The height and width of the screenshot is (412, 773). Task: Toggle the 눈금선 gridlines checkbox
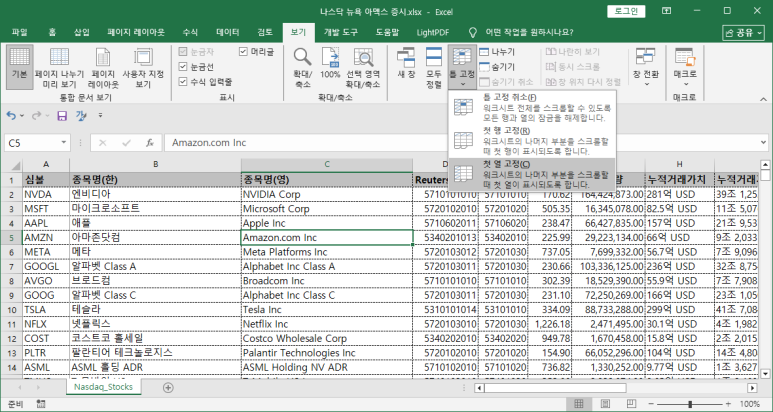click(183, 67)
